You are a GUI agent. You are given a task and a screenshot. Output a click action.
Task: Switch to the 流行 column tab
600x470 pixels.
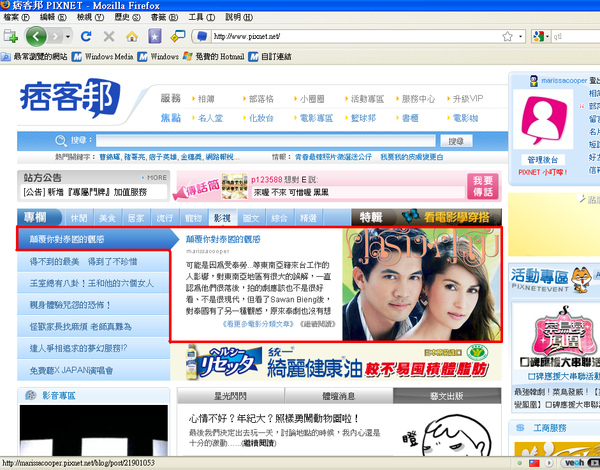(165, 218)
